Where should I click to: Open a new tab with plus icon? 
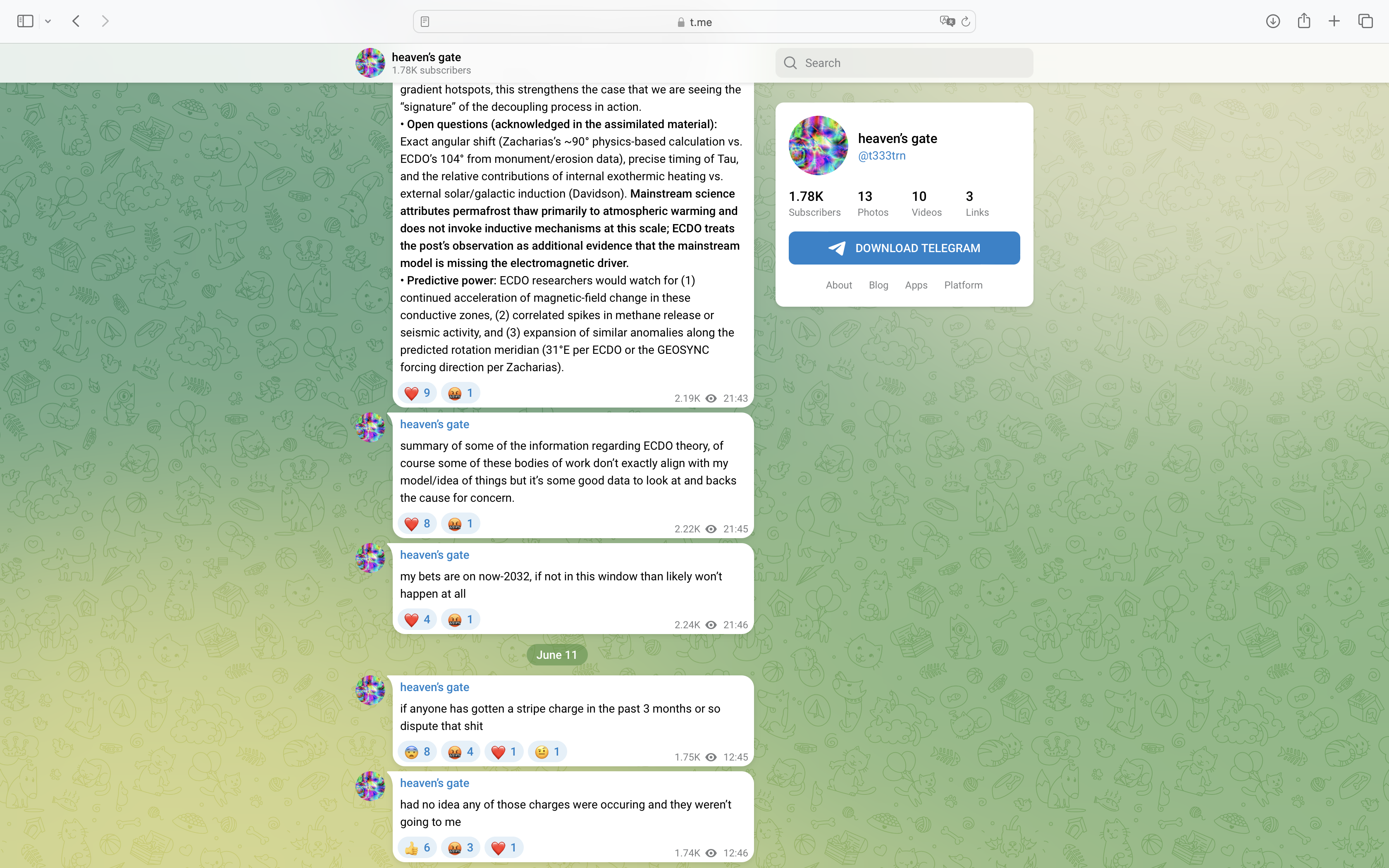[1334, 21]
